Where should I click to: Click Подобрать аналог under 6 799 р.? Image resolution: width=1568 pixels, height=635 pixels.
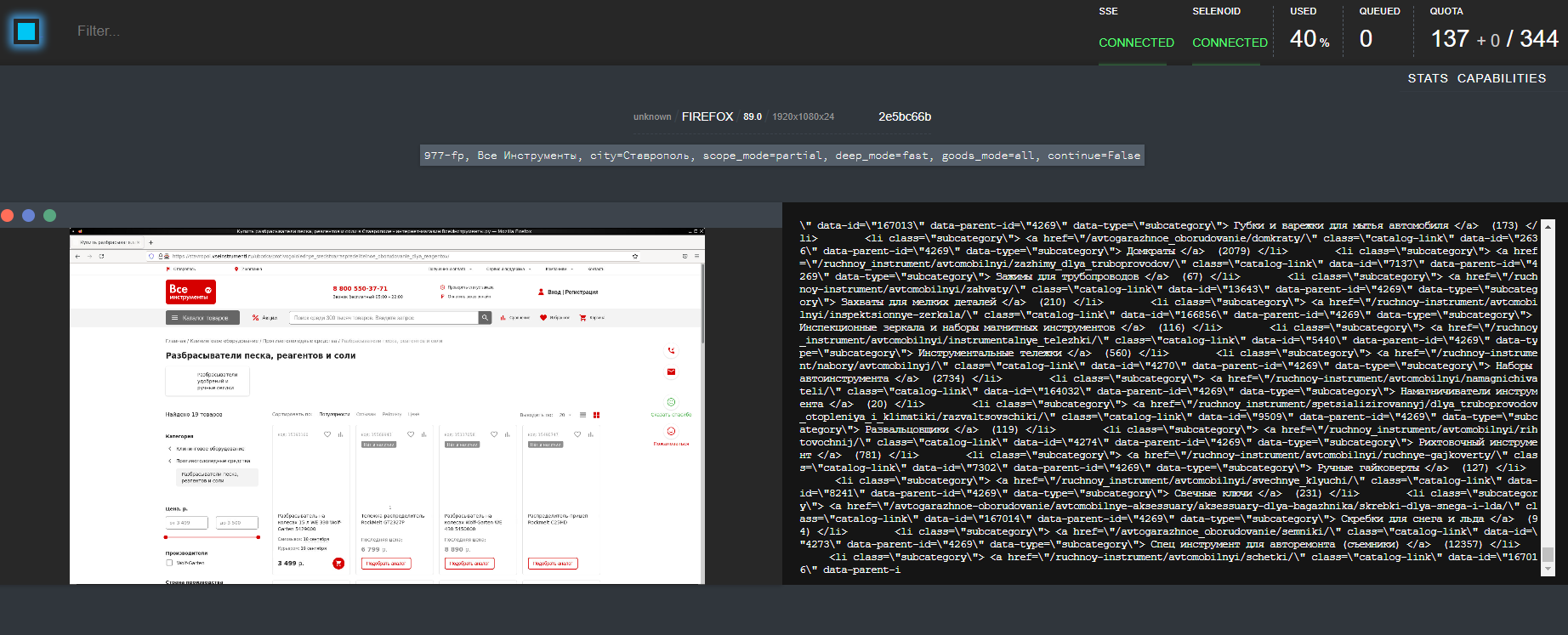pos(386,564)
